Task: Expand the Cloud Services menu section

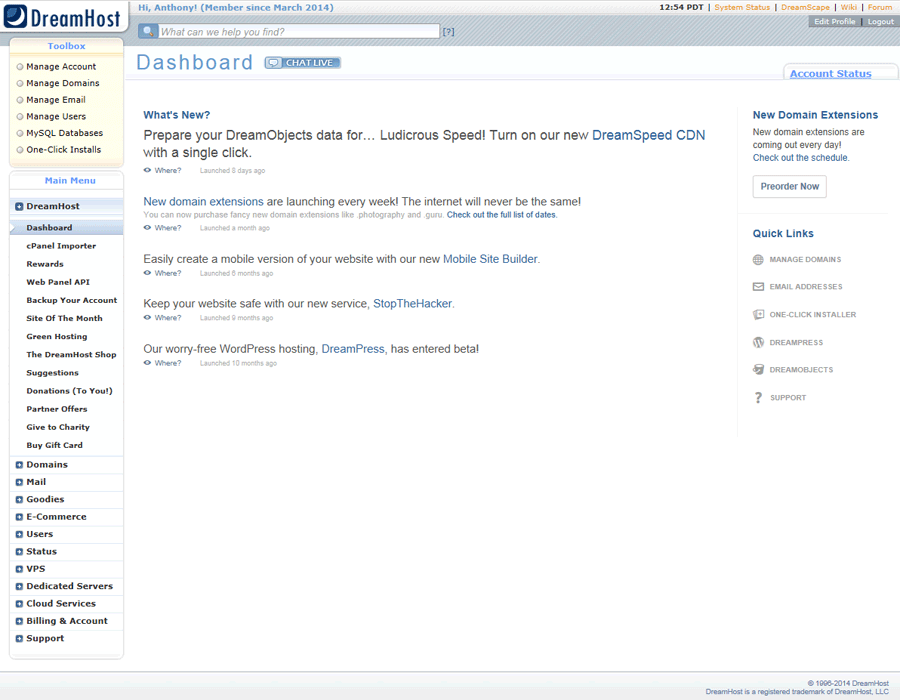Action: point(19,604)
